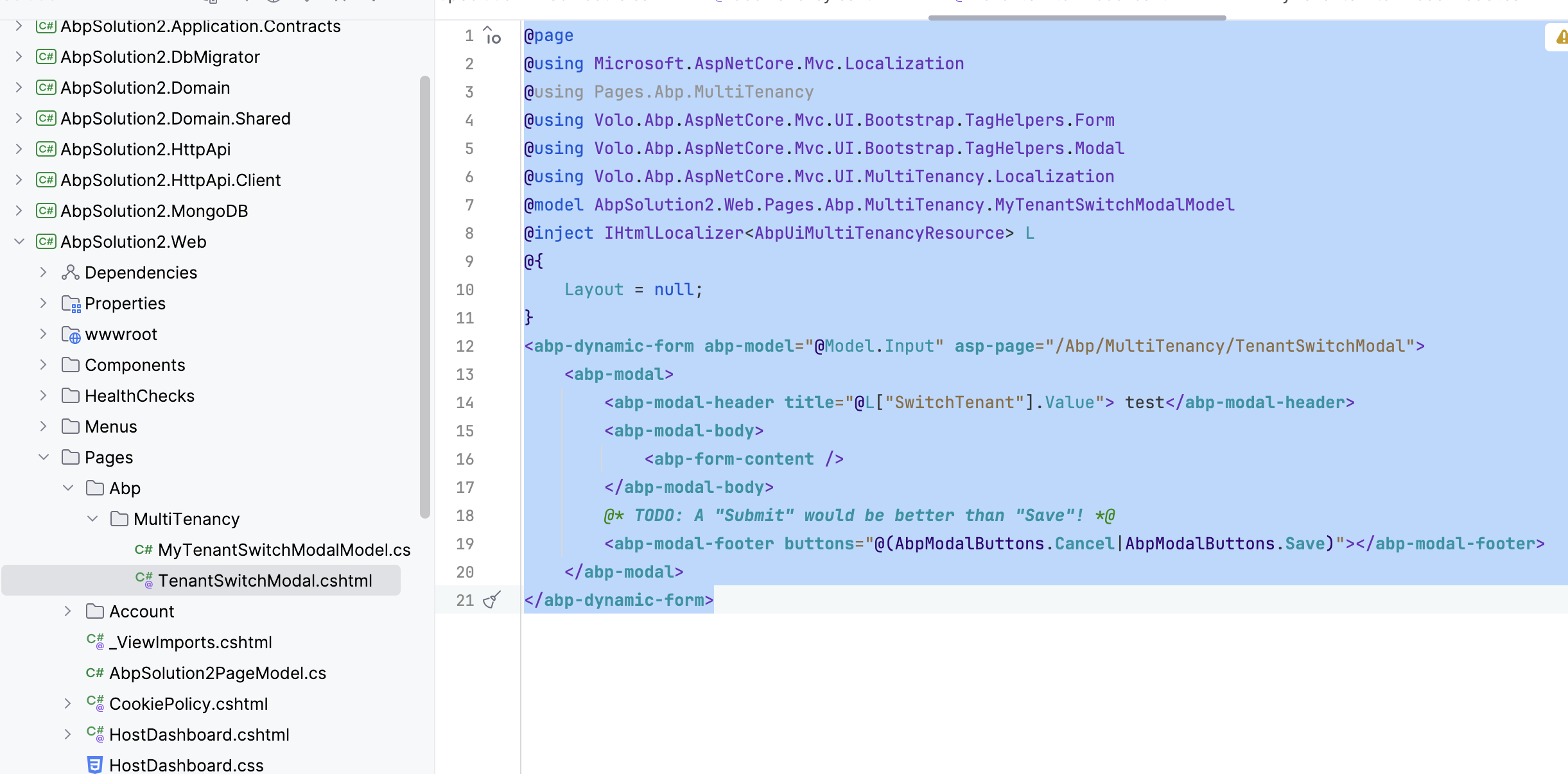Select TenantSwitchModal.cshtml in the tree
Screen dimensions: 1568x774
[x=265, y=581]
